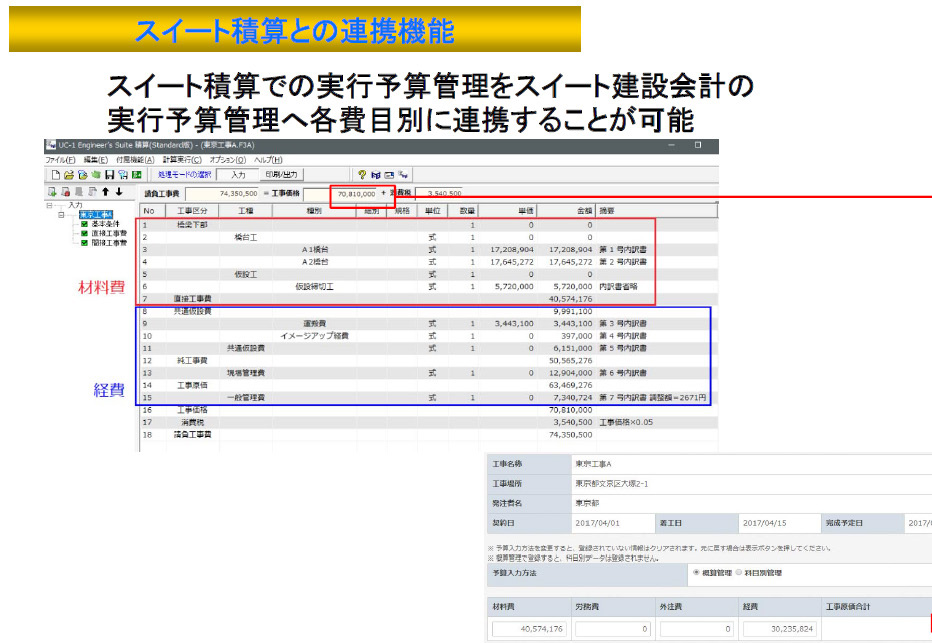
Task: Click the 着工日 field showing 2017/04/15
Action: pyautogui.click(x=779, y=524)
